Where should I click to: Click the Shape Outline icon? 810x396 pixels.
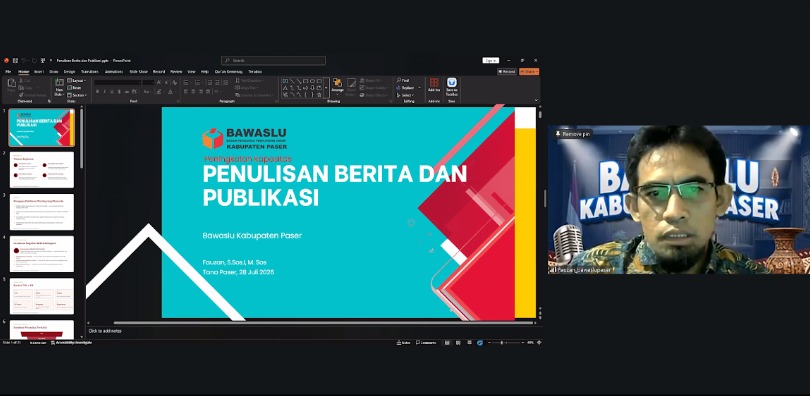[362, 88]
